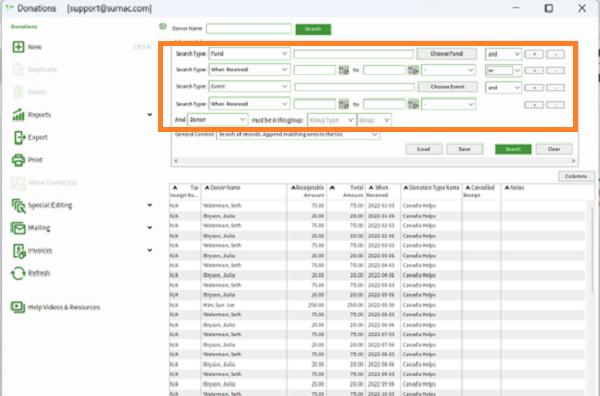Open the 'and' connector dropdown in Event row

[503, 88]
